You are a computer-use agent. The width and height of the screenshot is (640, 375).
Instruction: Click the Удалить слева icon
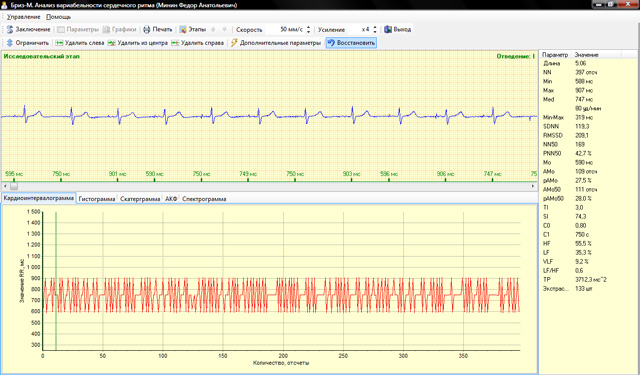point(59,42)
